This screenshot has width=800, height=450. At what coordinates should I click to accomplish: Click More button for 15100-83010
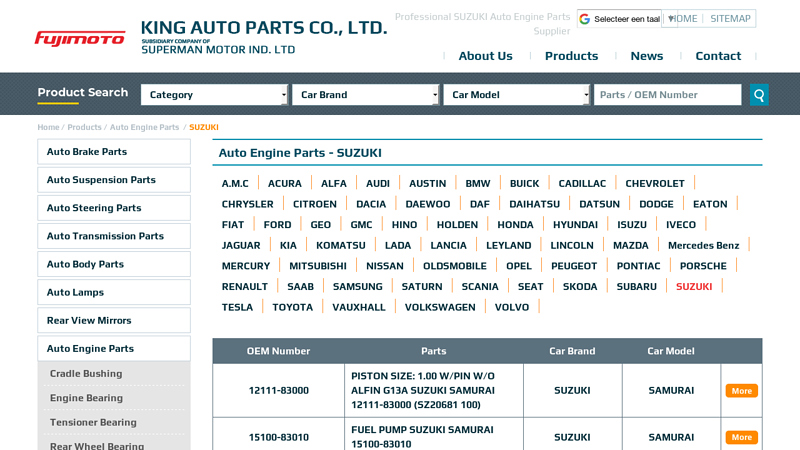tap(741, 437)
